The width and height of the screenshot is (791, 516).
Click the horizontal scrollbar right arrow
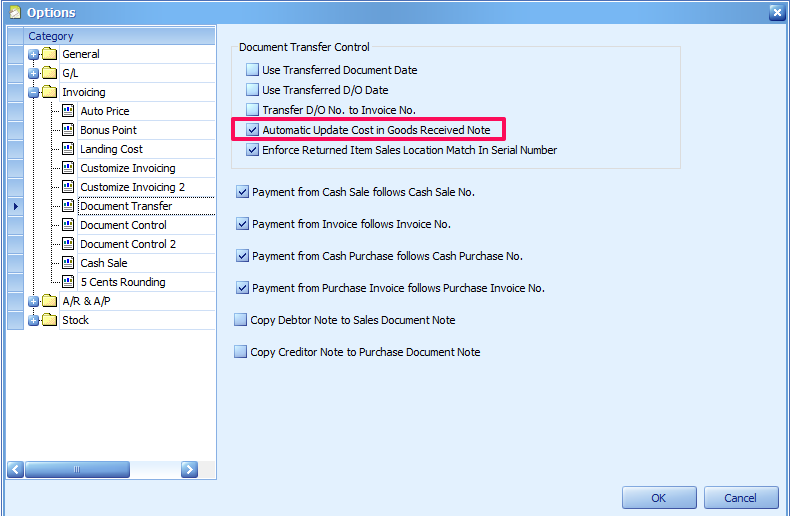[x=189, y=469]
